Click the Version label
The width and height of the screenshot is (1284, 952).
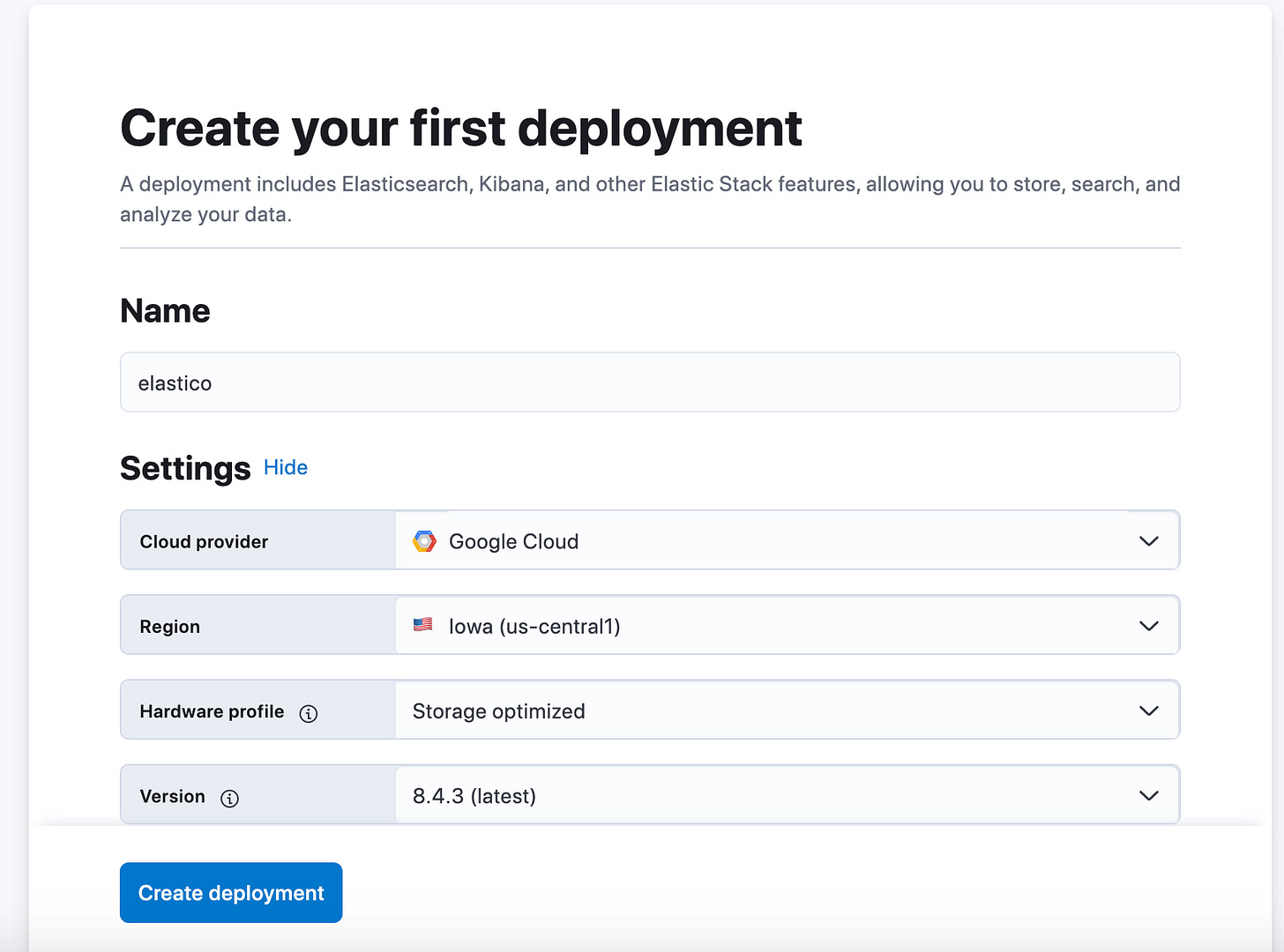[x=172, y=796]
